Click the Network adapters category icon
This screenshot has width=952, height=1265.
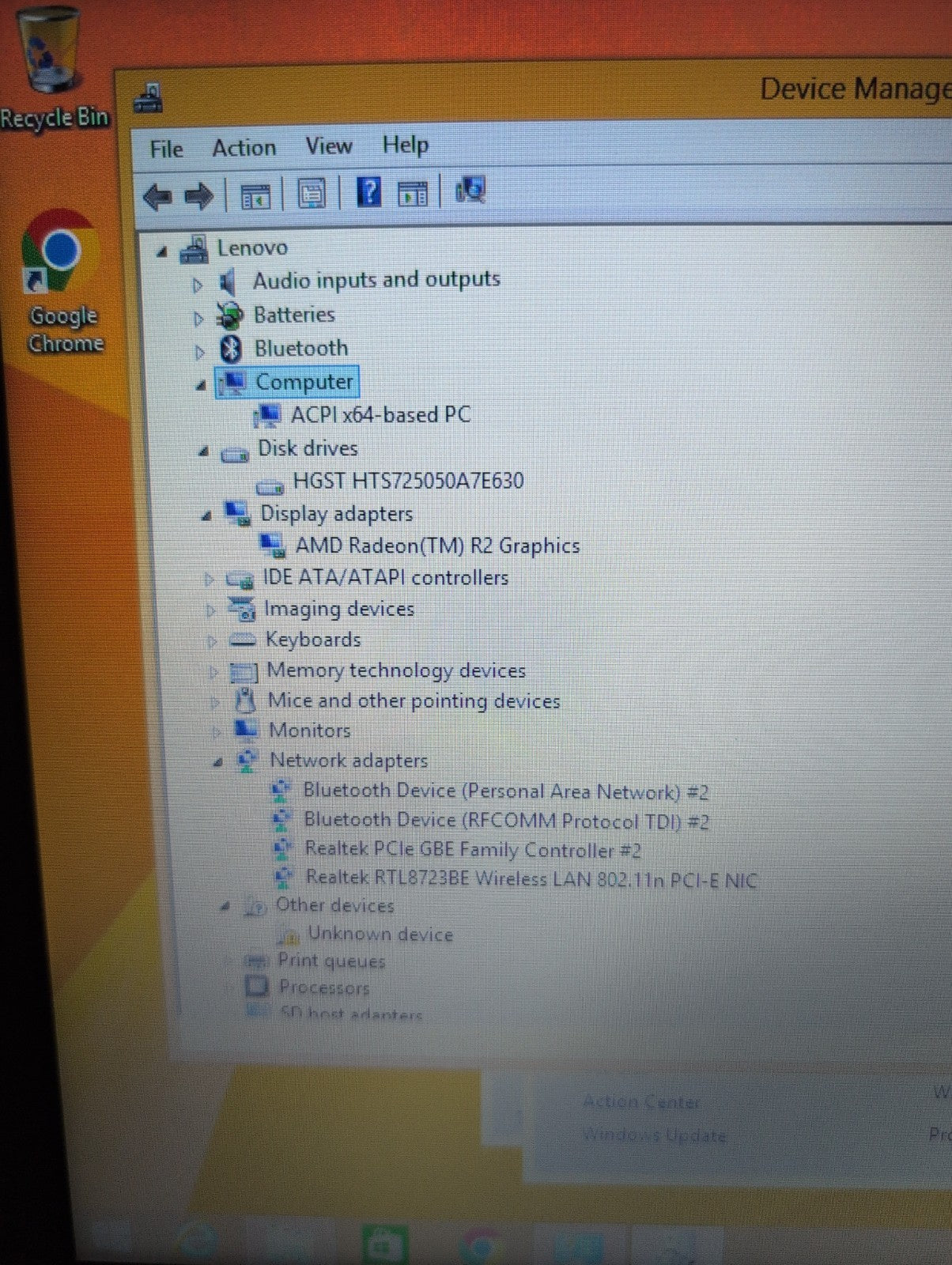click(247, 760)
